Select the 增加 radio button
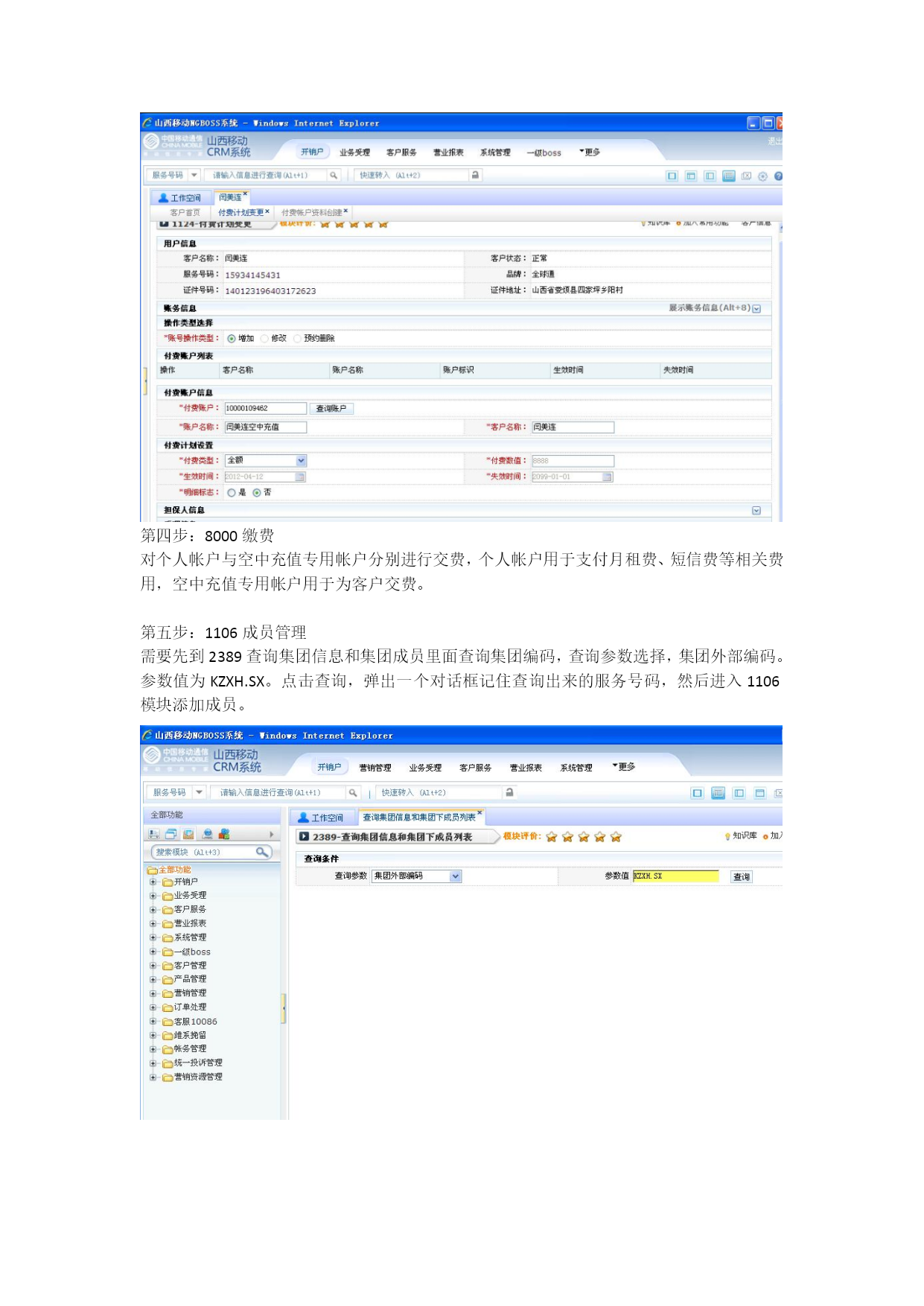The width and height of the screenshot is (924, 1306). (x=232, y=339)
